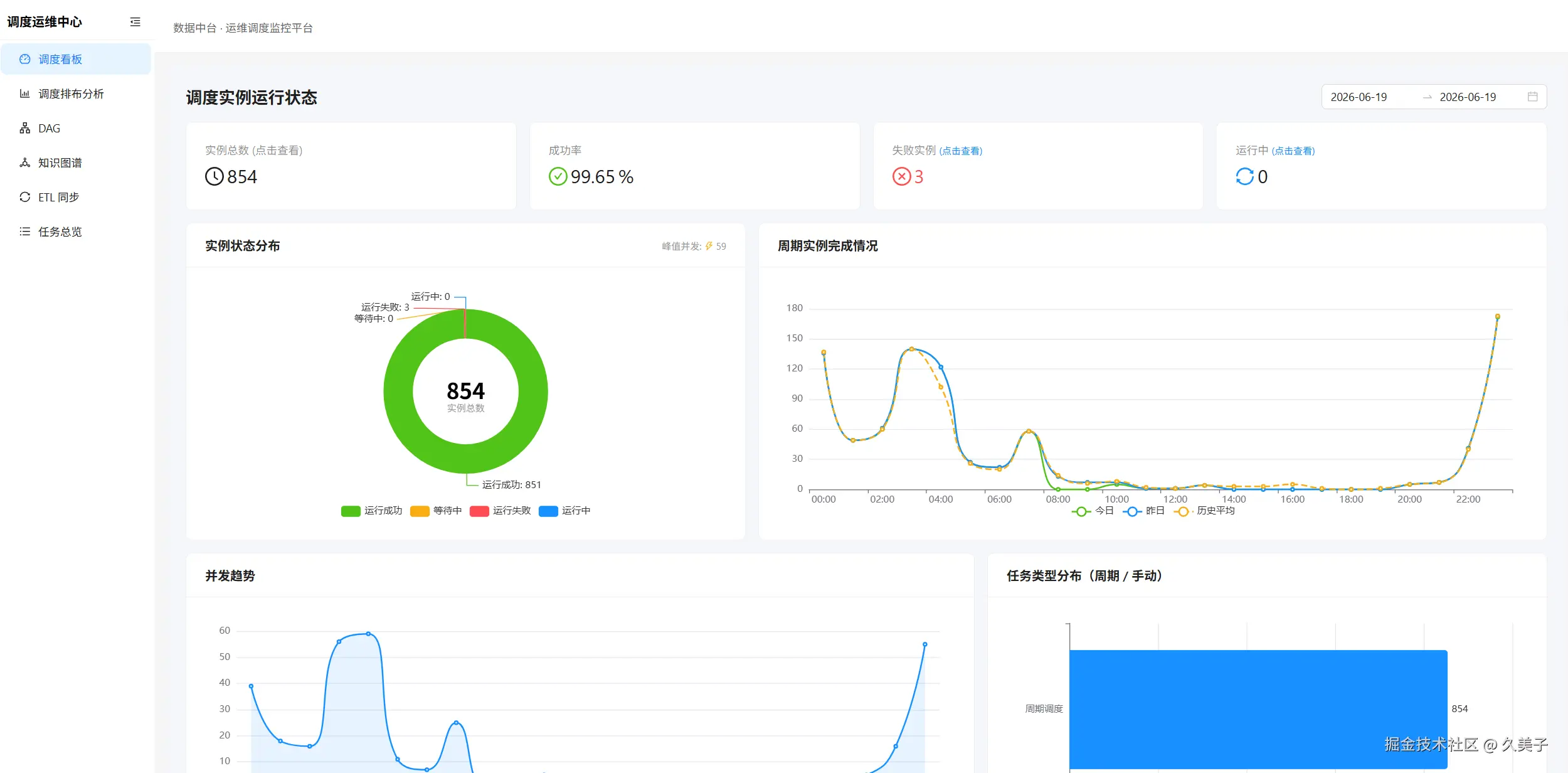This screenshot has width=1568, height=773.
Task: Click the lightning icon by 峰值并发
Action: 709,246
